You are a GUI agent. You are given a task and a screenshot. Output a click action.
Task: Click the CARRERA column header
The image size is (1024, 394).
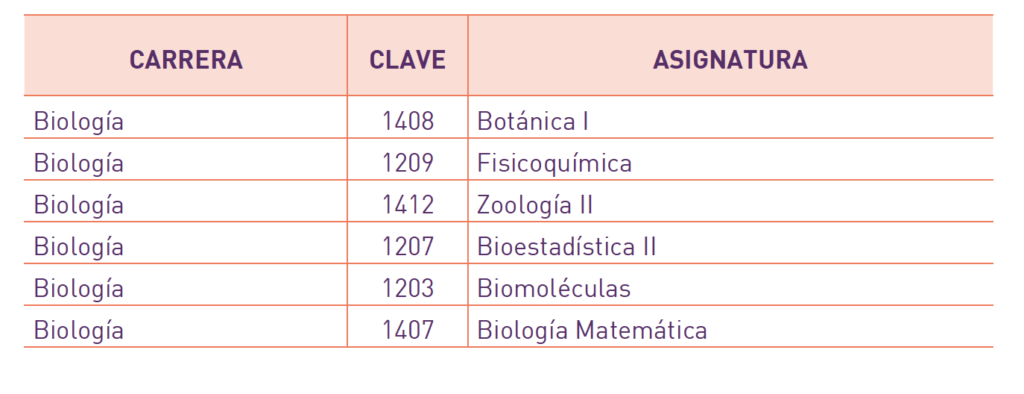coord(186,60)
